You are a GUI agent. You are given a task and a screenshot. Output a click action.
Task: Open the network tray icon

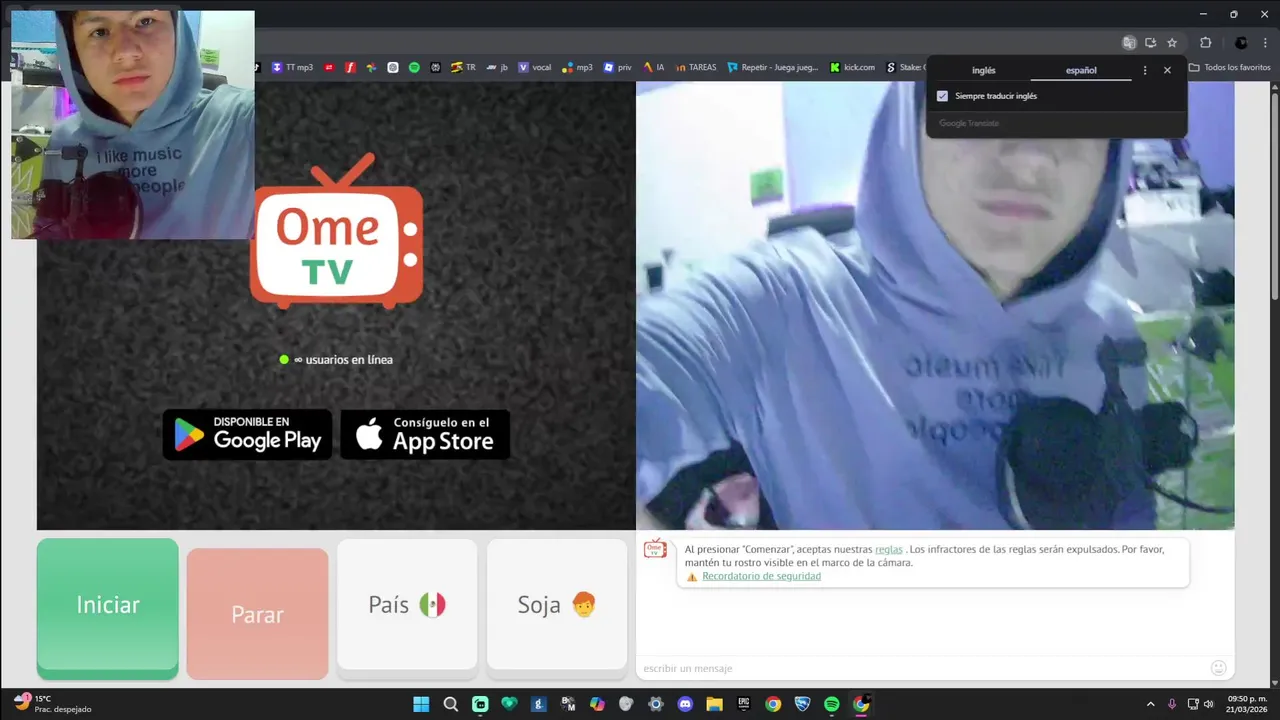[x=1193, y=704]
